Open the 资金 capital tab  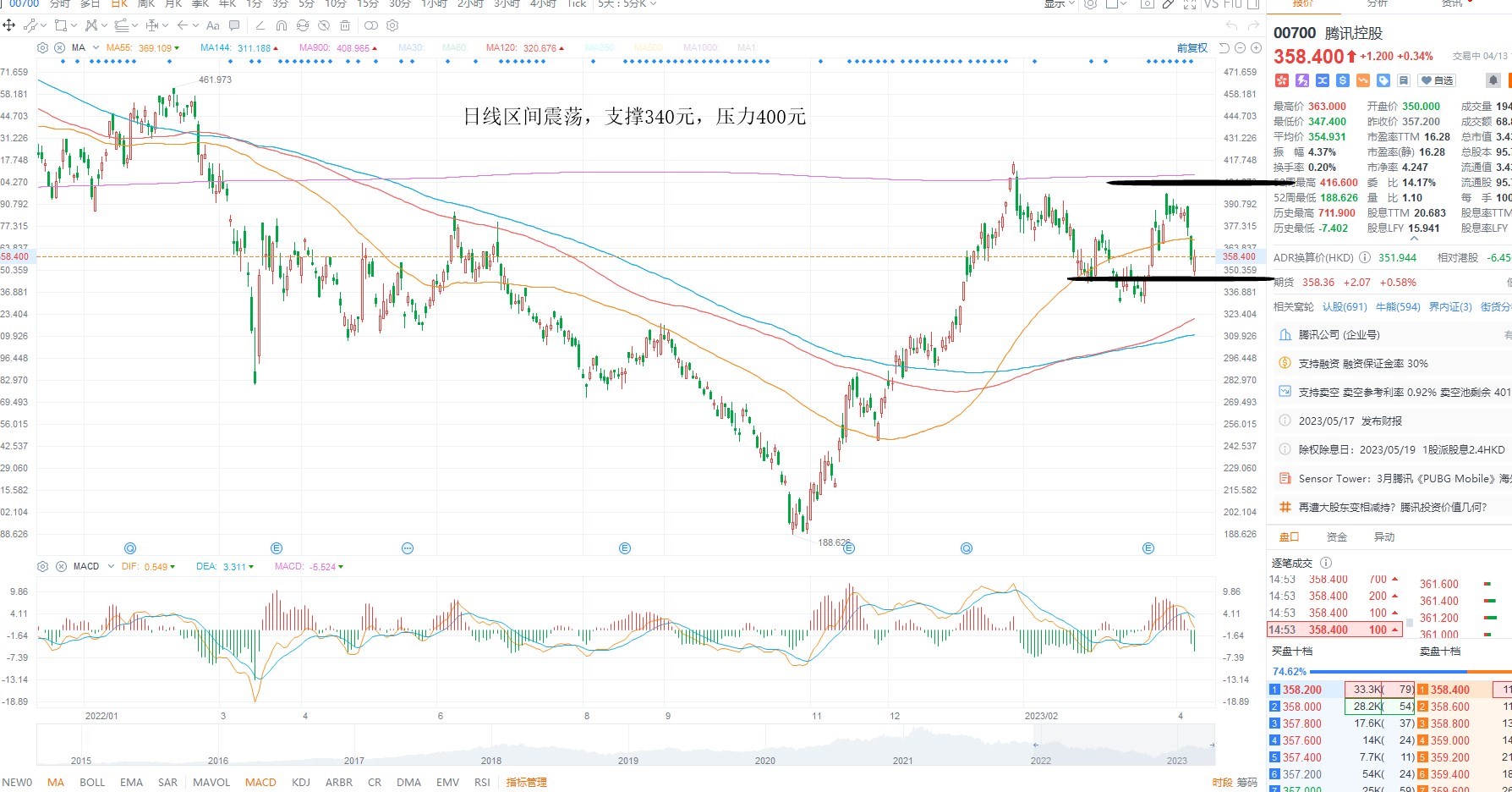1337,537
